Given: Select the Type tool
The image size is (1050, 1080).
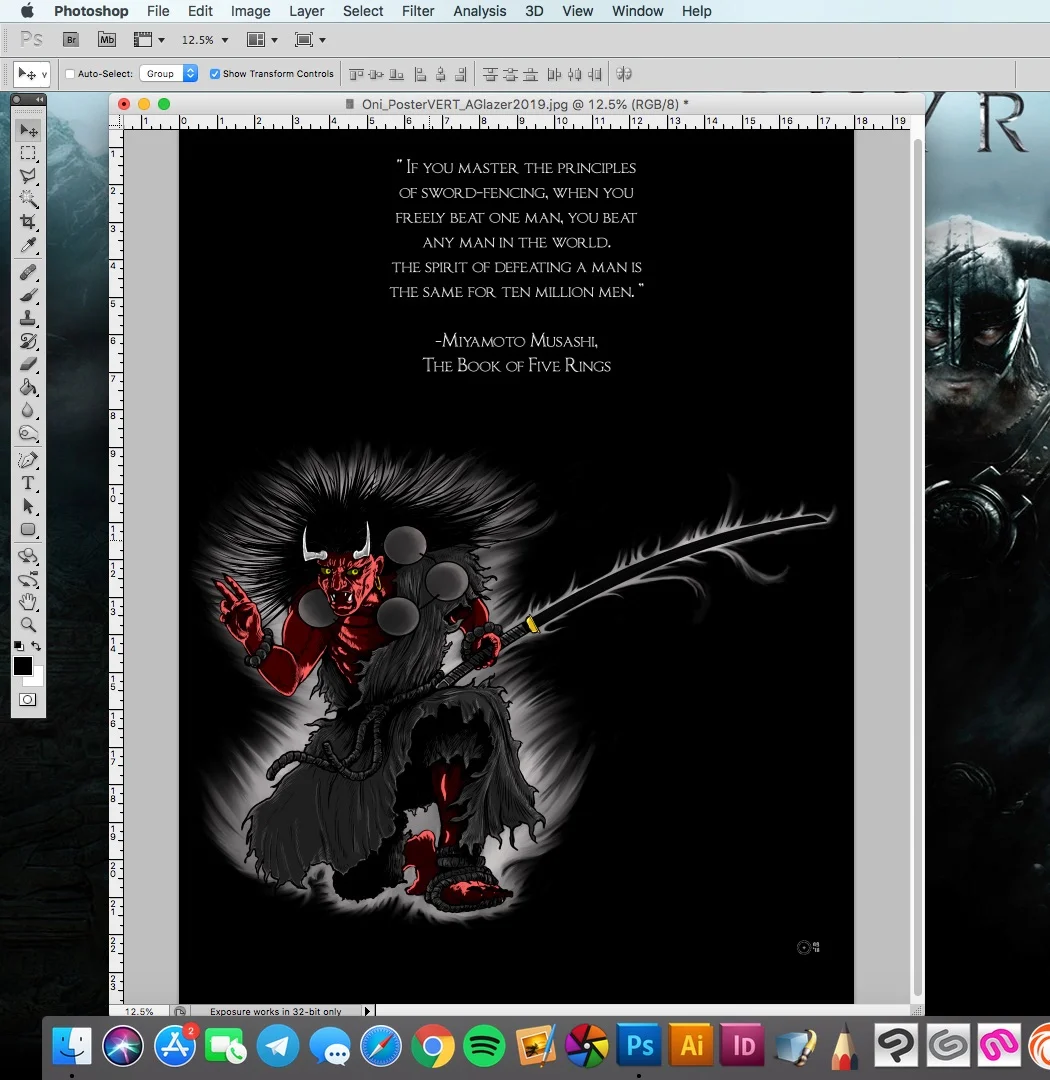Looking at the screenshot, I should [x=28, y=483].
